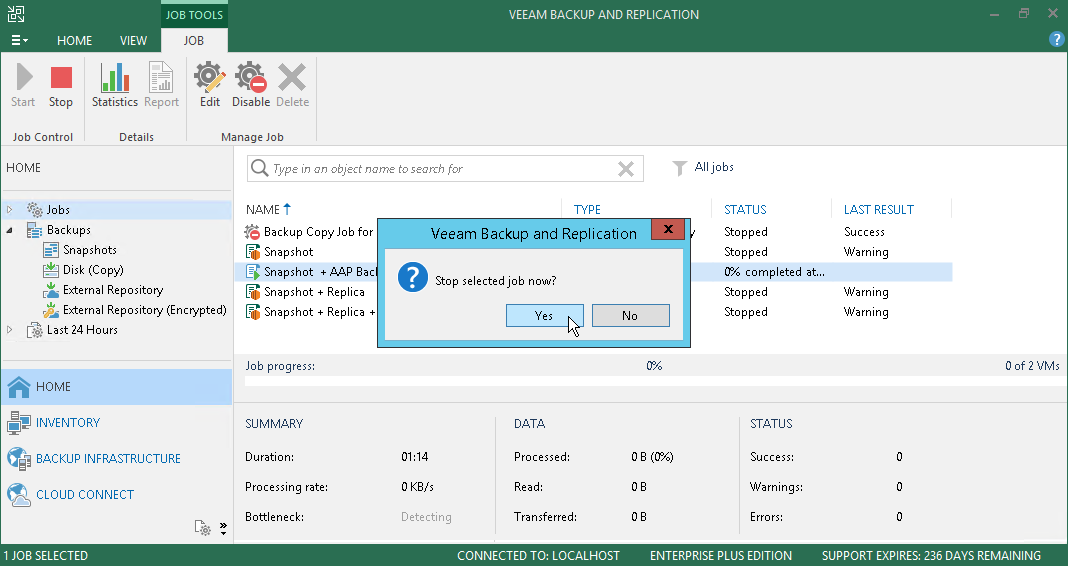The width and height of the screenshot is (1068, 566).
Task: Click the unencrypted External Repository cloud icon
Action: coord(51,291)
